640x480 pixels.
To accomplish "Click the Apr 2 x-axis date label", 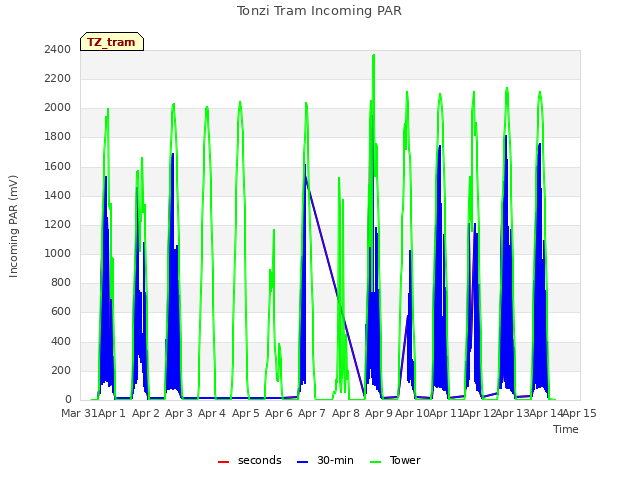I will [x=146, y=413].
